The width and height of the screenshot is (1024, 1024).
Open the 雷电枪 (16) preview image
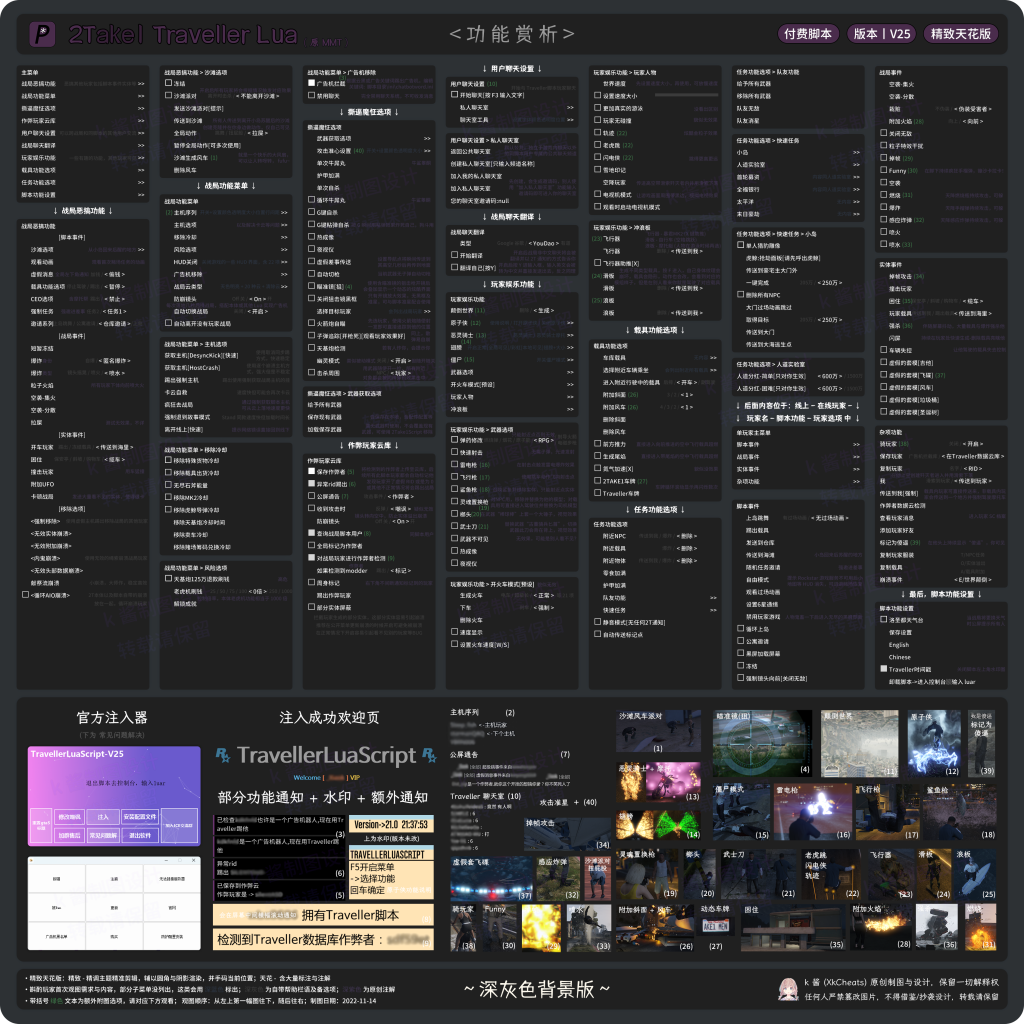click(812, 812)
